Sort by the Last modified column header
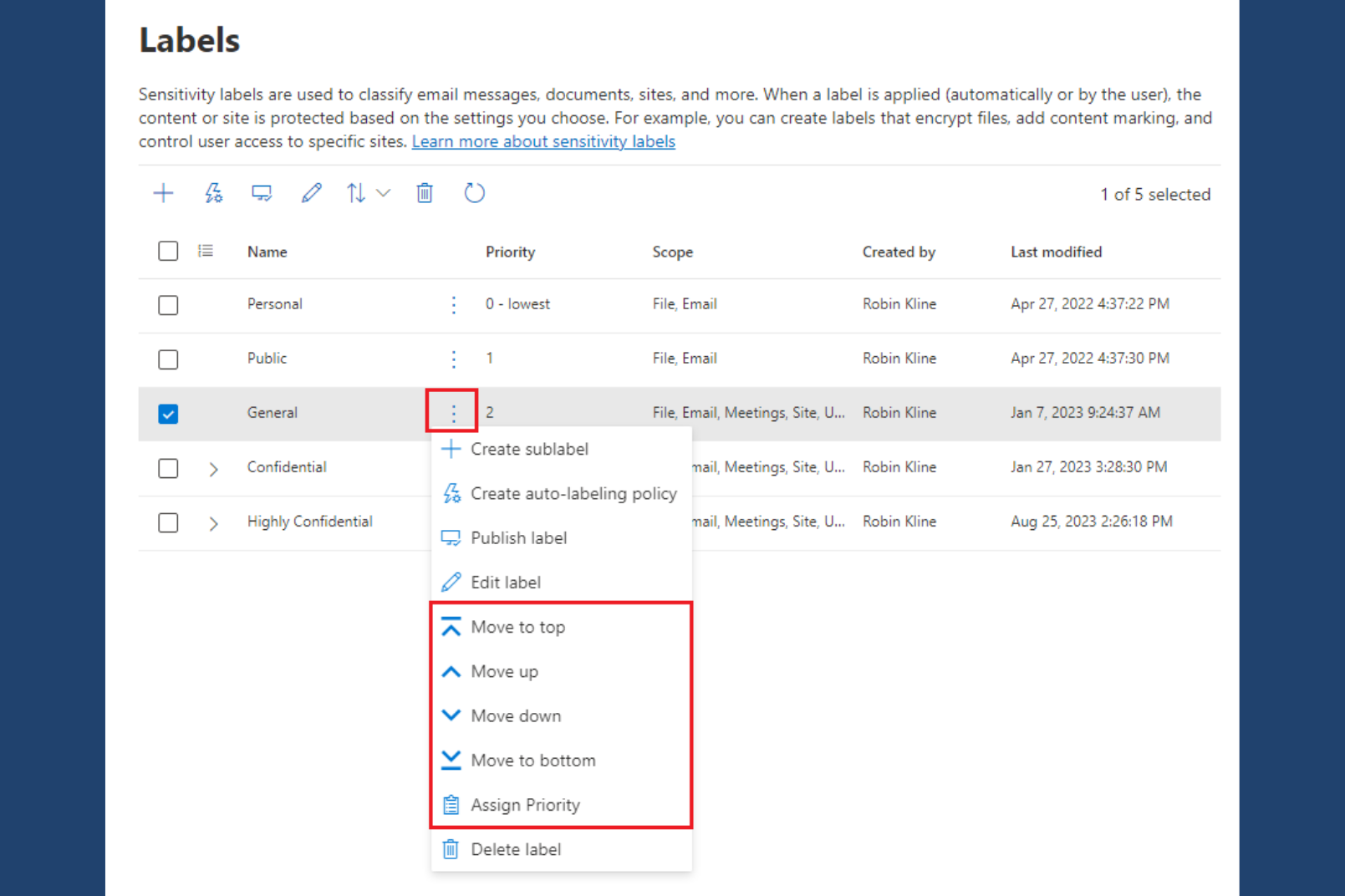The height and width of the screenshot is (896, 1345). [x=1056, y=252]
